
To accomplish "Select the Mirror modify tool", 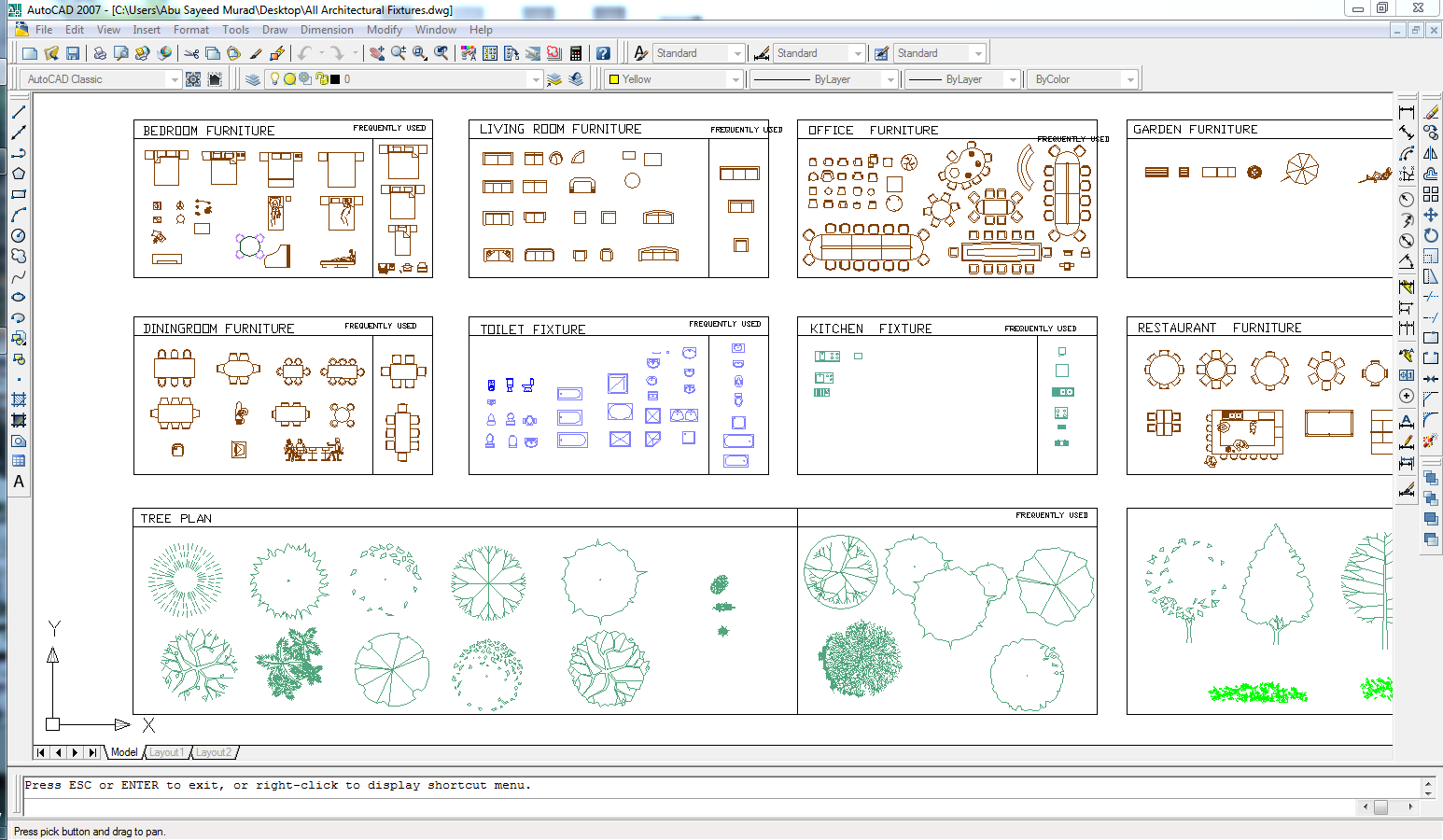I will click(x=1431, y=153).
